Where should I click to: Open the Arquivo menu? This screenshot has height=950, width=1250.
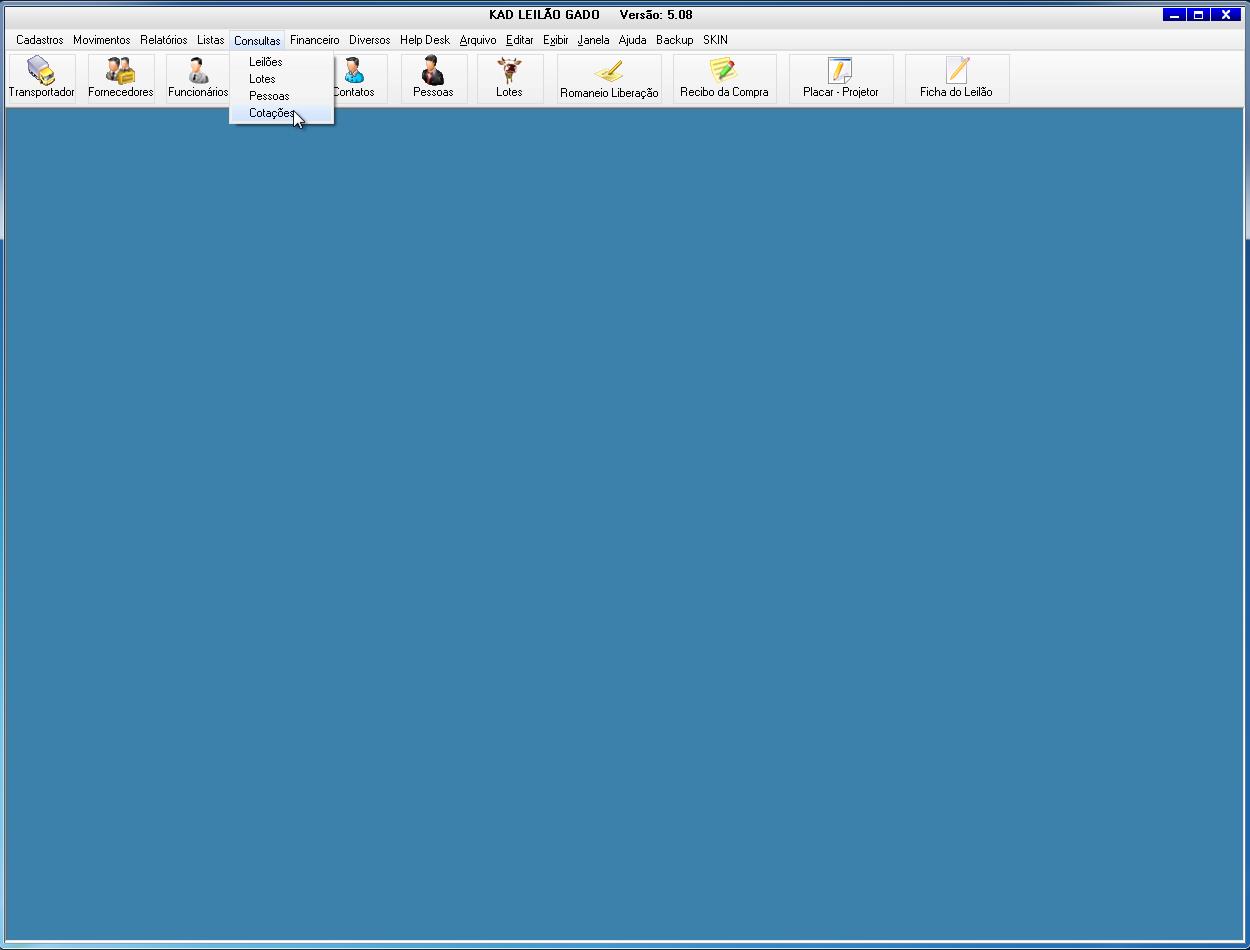coord(478,40)
